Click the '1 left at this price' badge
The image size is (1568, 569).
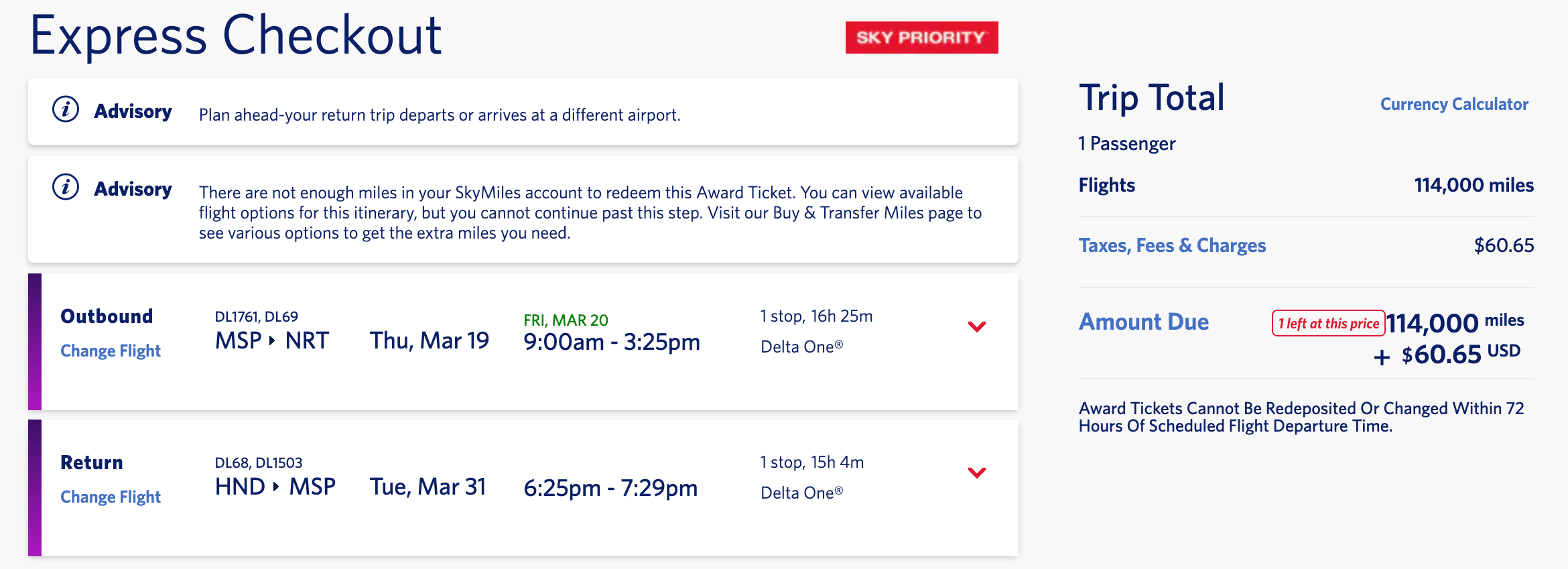point(1327,324)
